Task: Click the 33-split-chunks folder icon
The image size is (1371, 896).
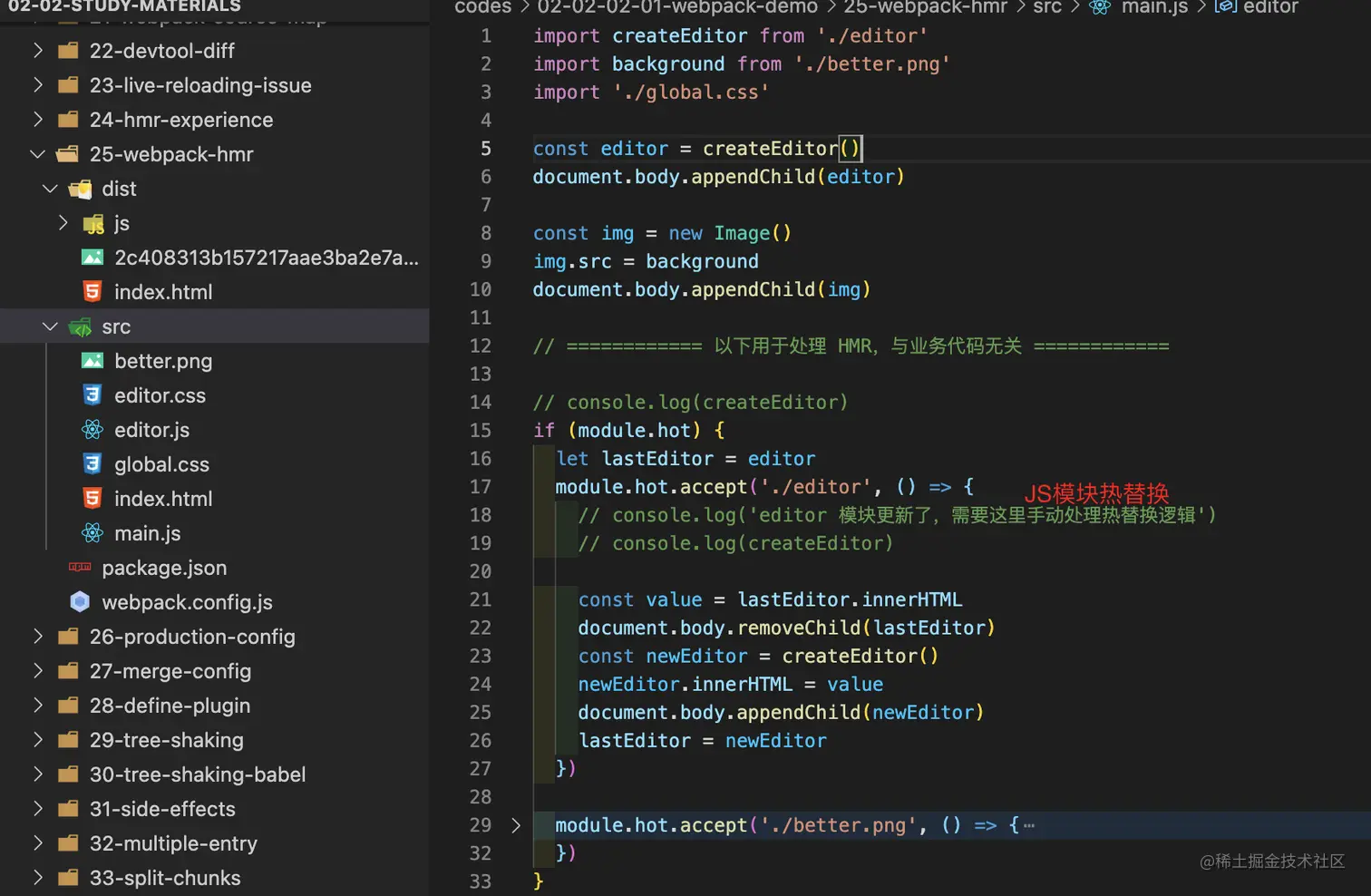Action: [68, 878]
